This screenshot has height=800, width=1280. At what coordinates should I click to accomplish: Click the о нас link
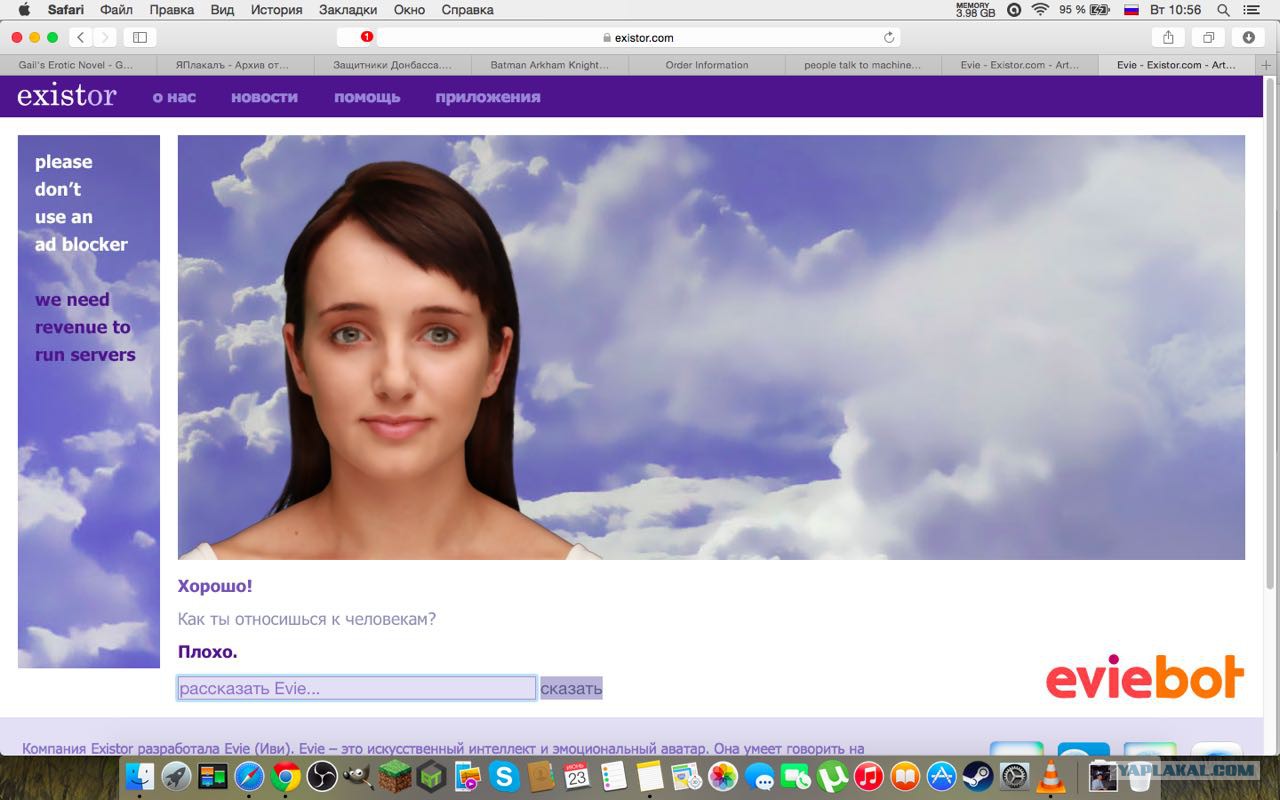[174, 97]
